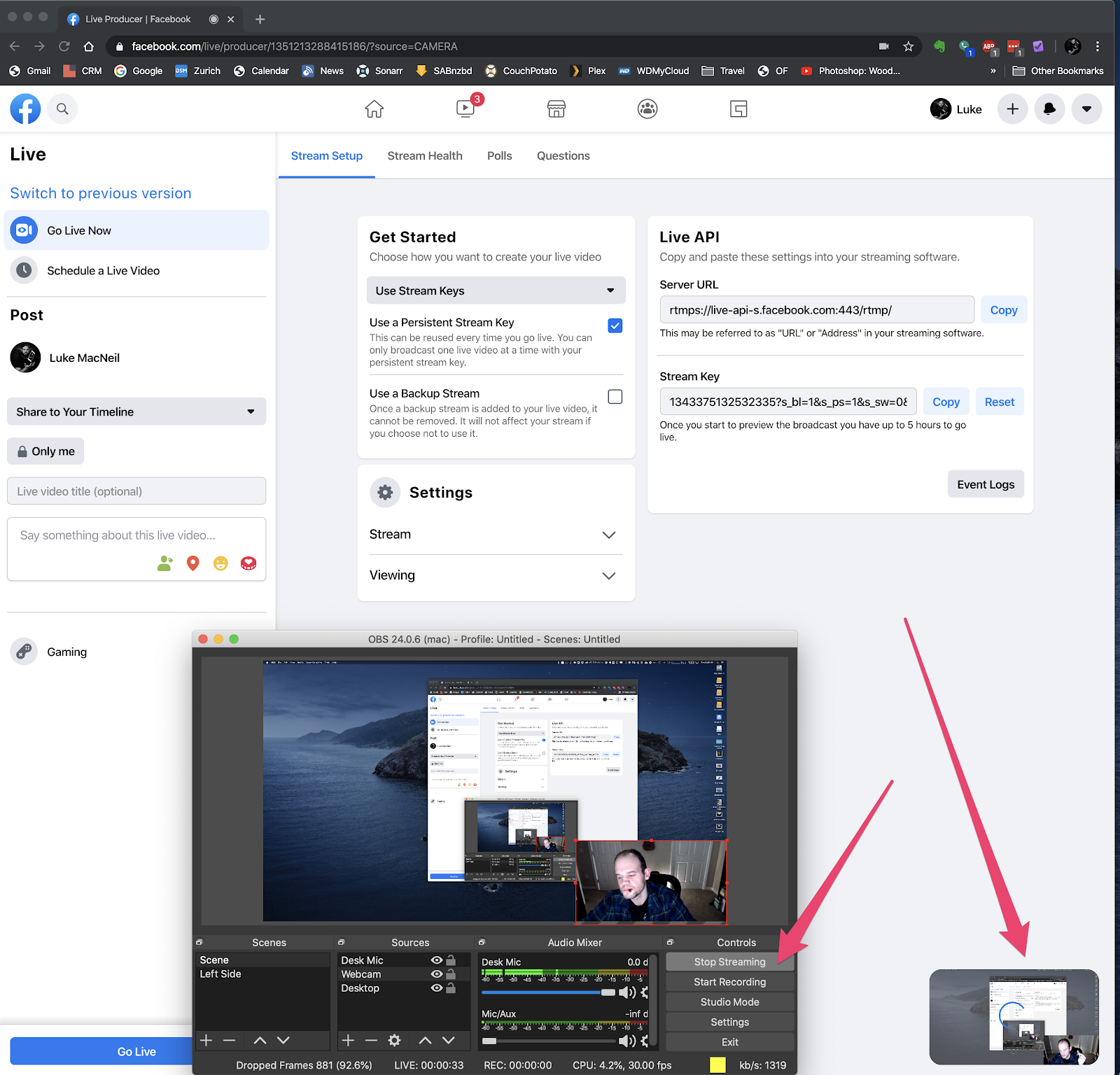Add a new scene with plus icon
The width and height of the screenshot is (1120, 1075).
coord(206,1041)
